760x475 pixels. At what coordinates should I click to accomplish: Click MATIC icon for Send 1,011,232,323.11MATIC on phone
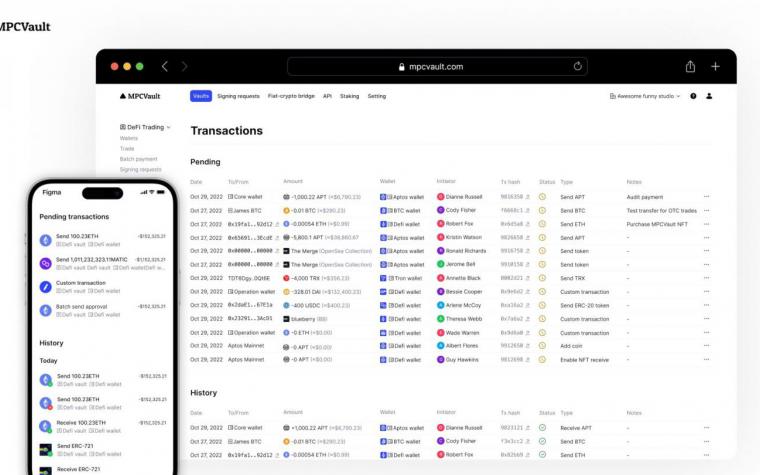(x=46, y=263)
